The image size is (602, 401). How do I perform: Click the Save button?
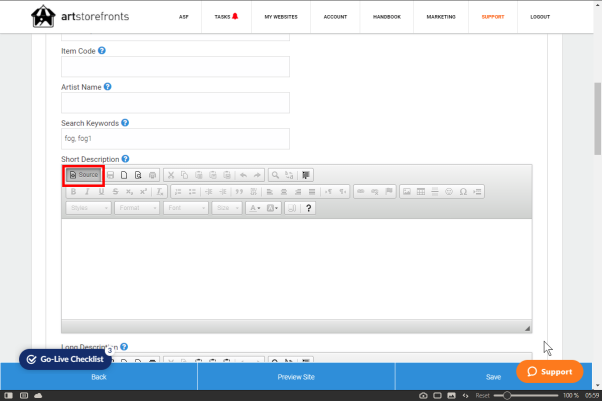[x=493, y=377]
